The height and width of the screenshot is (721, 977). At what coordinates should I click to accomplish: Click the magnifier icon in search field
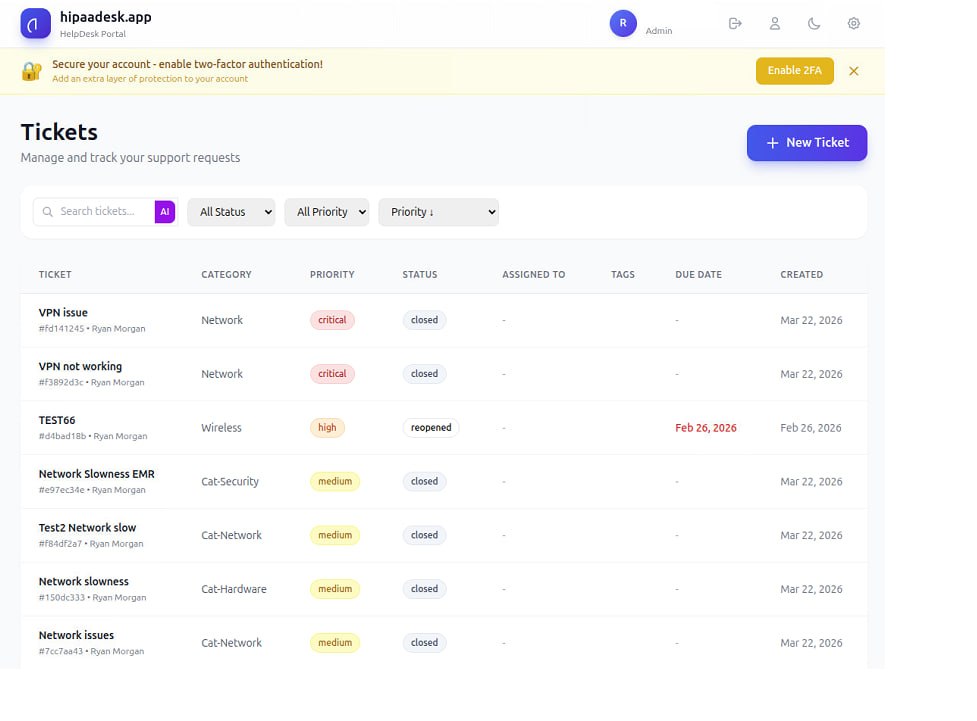pos(47,211)
